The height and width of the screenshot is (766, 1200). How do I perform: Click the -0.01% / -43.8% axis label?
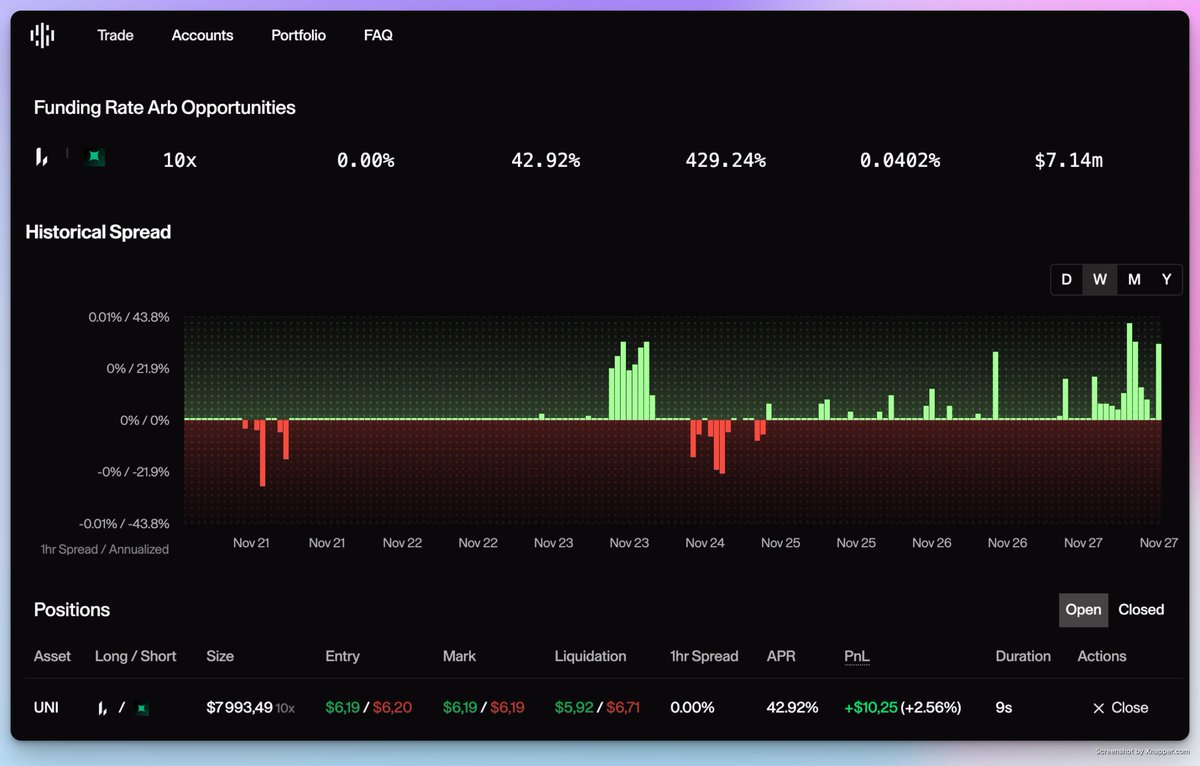pyautogui.click(x=124, y=523)
